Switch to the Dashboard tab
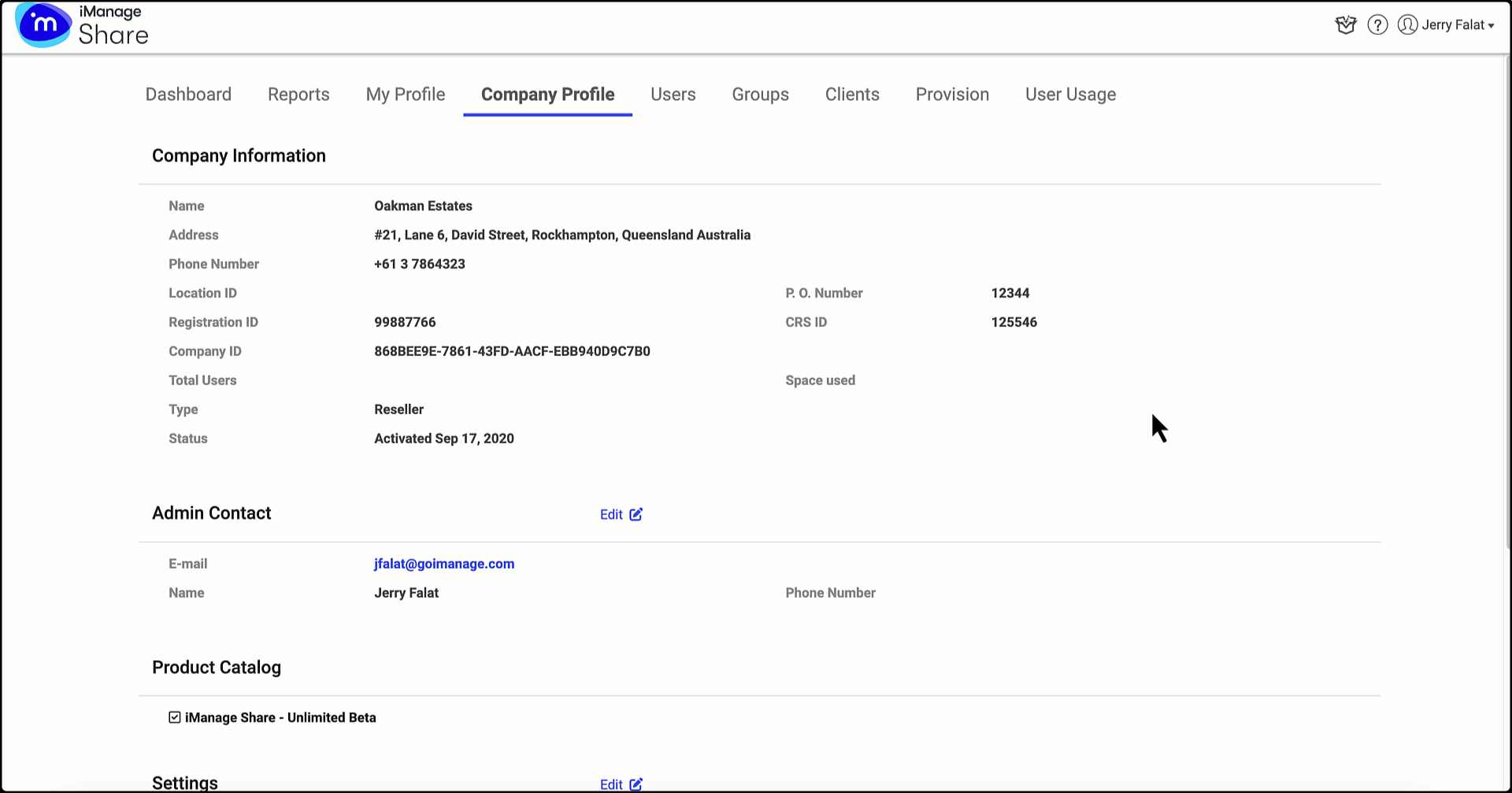Image resolution: width=1512 pixels, height=793 pixels. pos(187,94)
